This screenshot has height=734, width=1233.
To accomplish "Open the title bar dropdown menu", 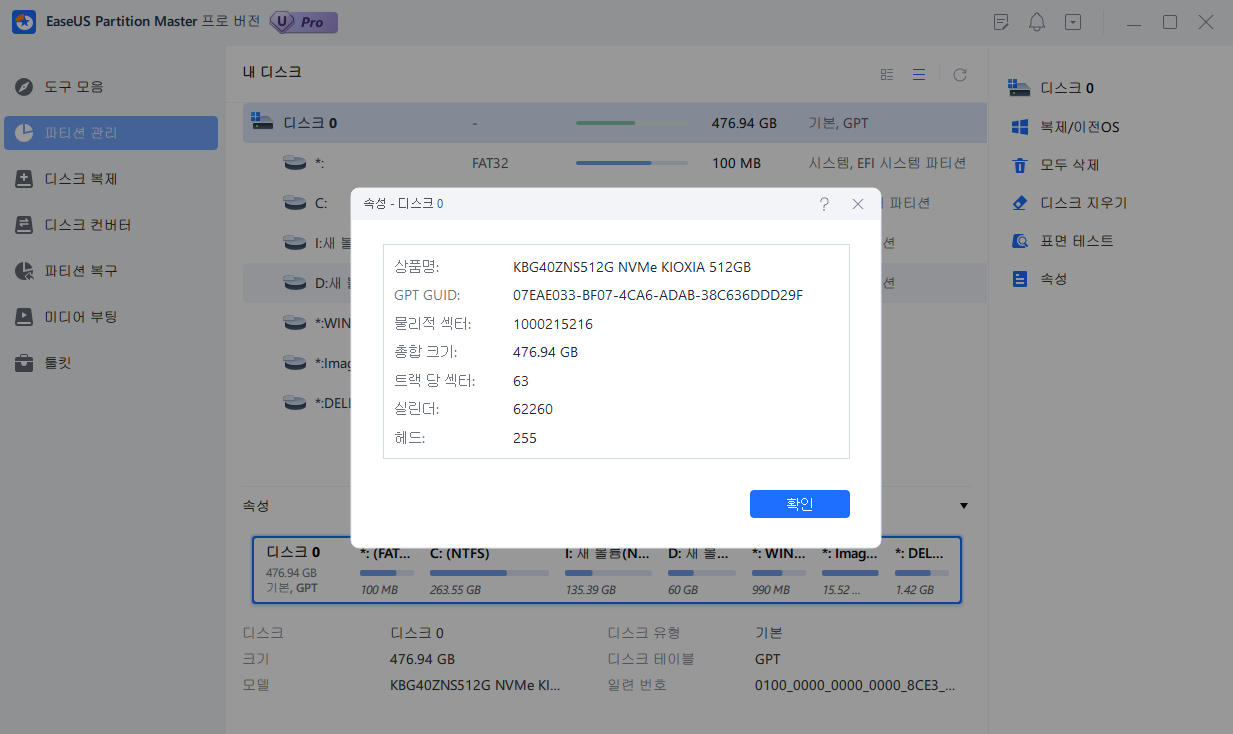I will [x=1073, y=21].
